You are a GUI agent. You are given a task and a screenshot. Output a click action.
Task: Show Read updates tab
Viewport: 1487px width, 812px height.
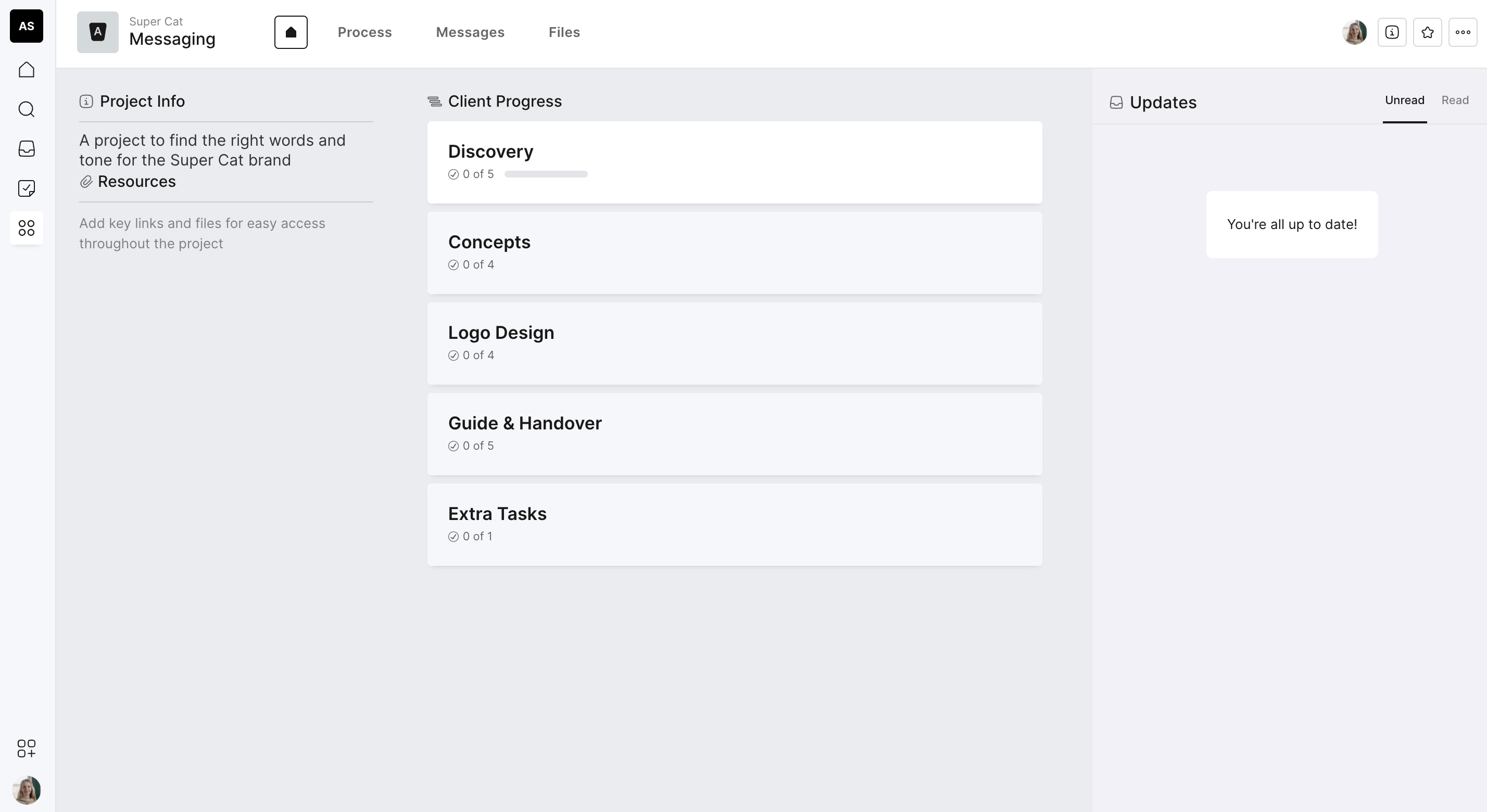pos(1455,100)
